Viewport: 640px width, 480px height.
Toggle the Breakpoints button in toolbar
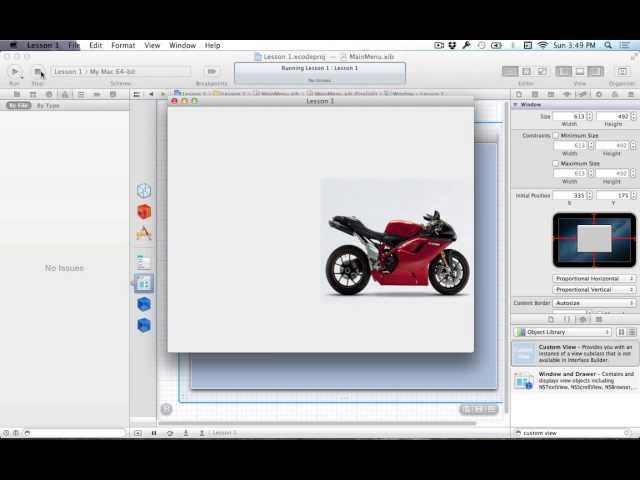tap(211, 71)
